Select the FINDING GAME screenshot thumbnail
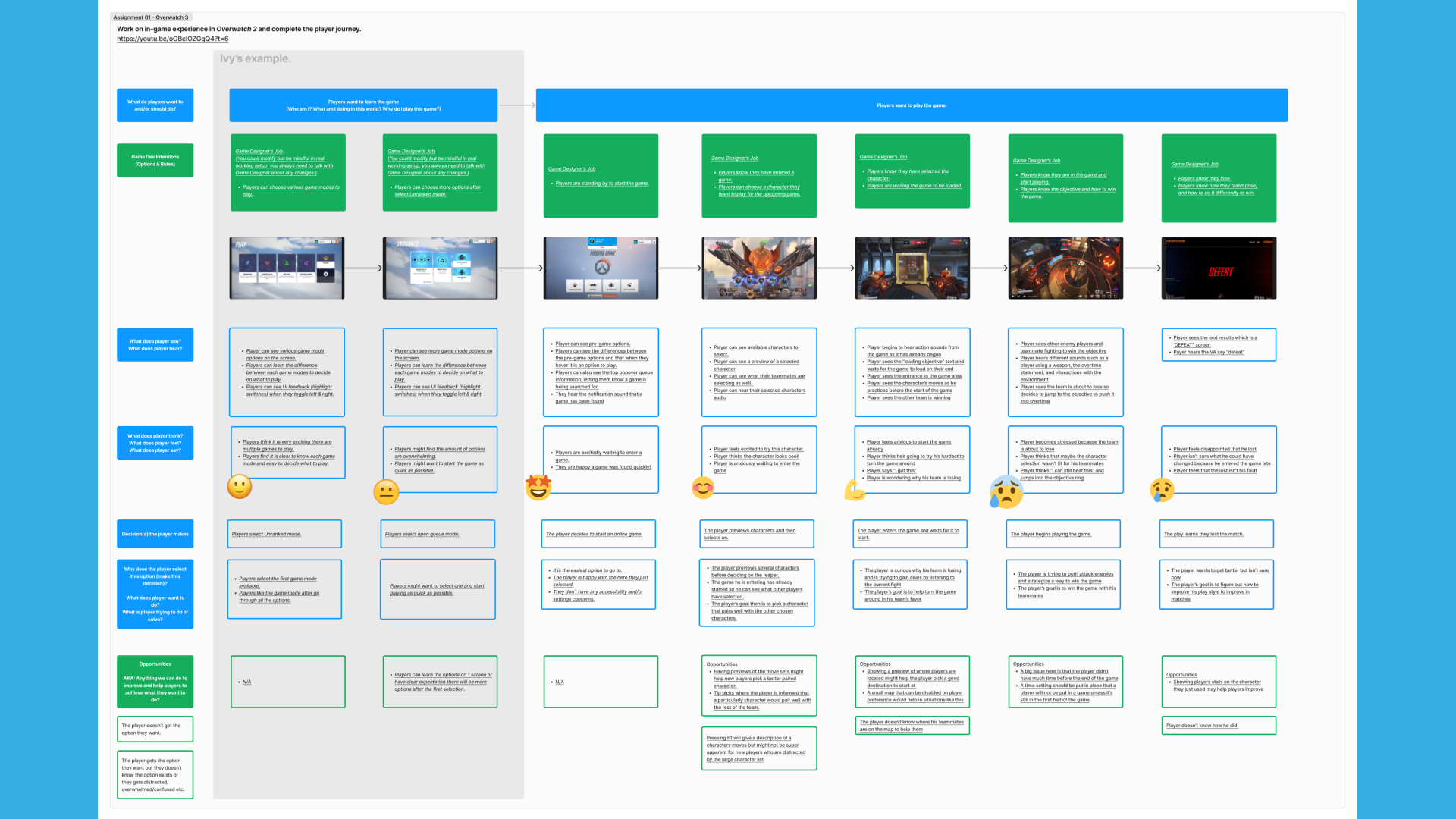The image size is (1456, 819). (601, 268)
